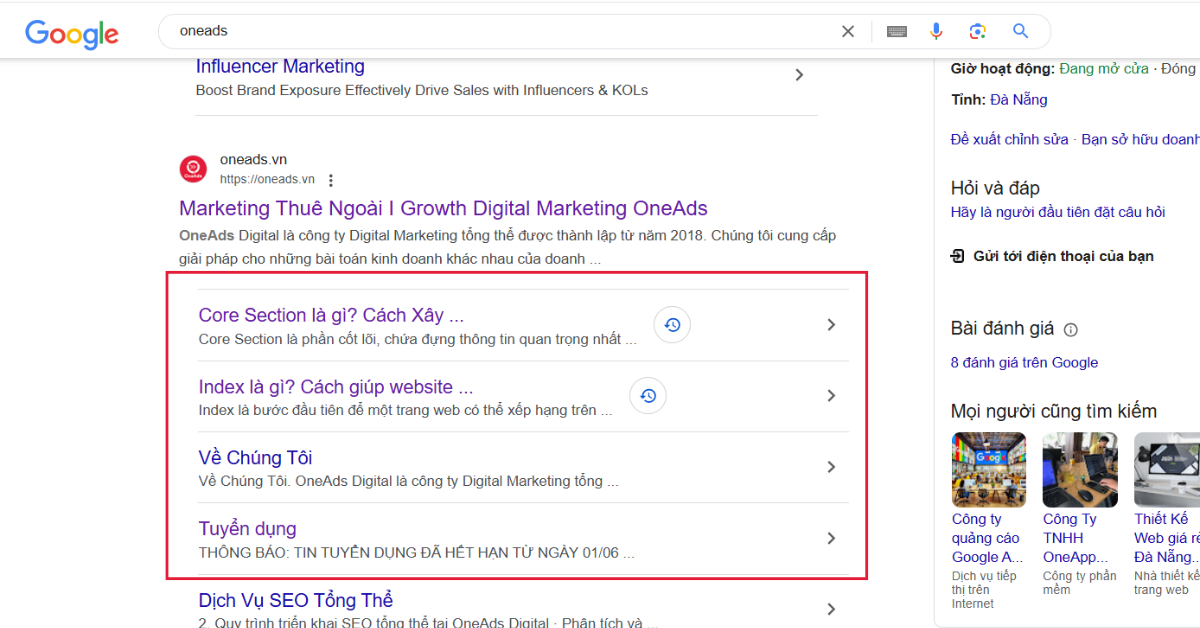1200x628 pixels.
Task: Click the Đang mở cửa opening hours status
Action: point(1104,69)
